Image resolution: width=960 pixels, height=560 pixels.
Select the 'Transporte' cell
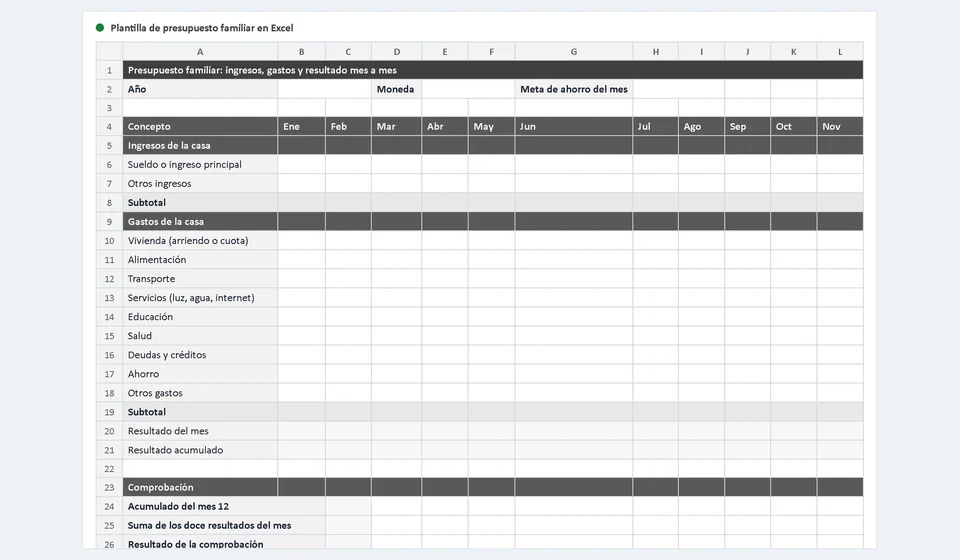pyautogui.click(x=200, y=278)
